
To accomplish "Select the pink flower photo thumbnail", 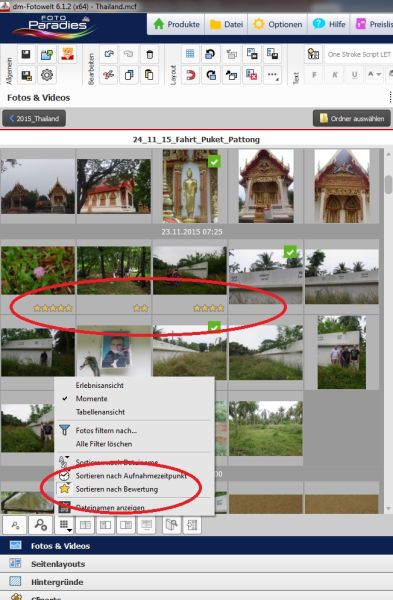I will pos(38,270).
